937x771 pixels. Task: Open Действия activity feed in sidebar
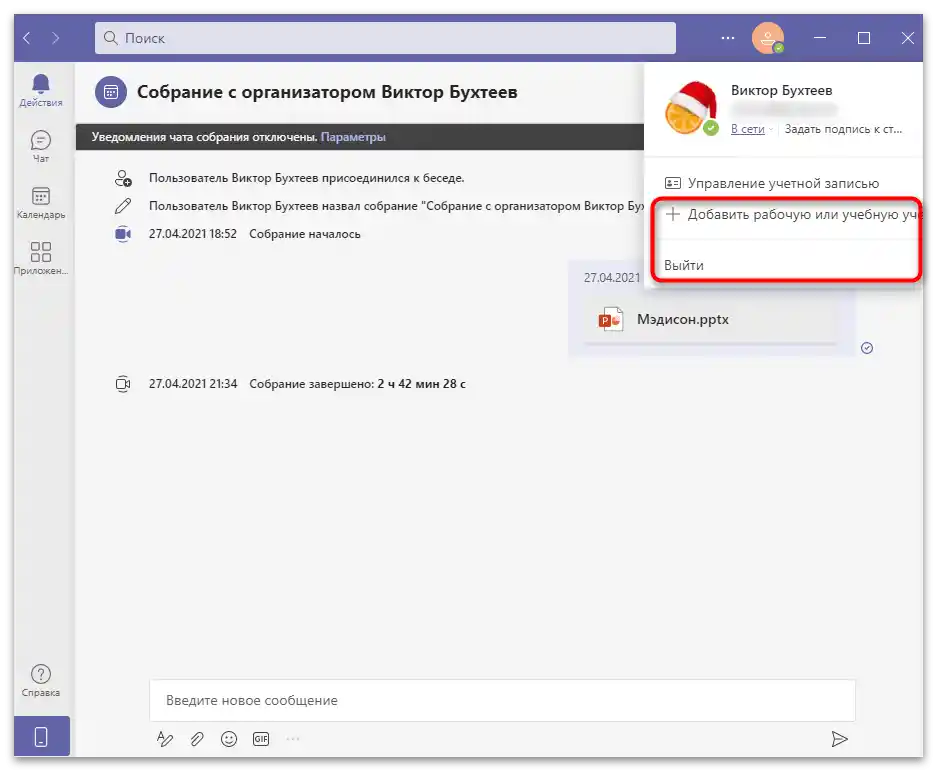click(41, 91)
